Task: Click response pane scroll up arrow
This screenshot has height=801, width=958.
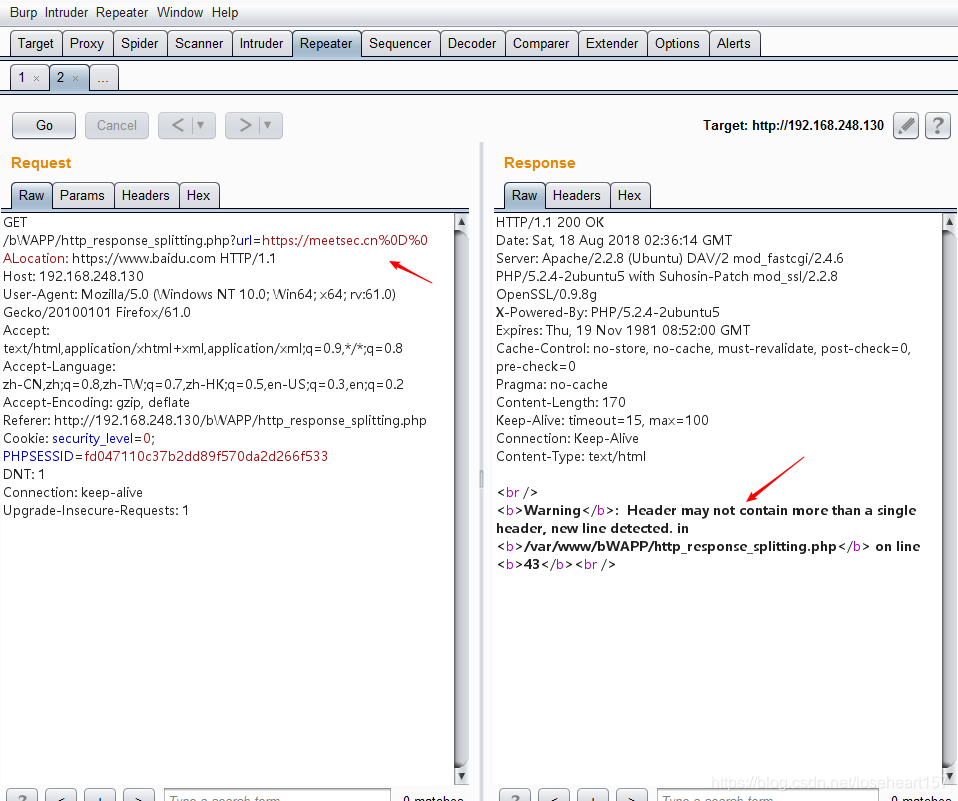Action: pyautogui.click(x=949, y=221)
